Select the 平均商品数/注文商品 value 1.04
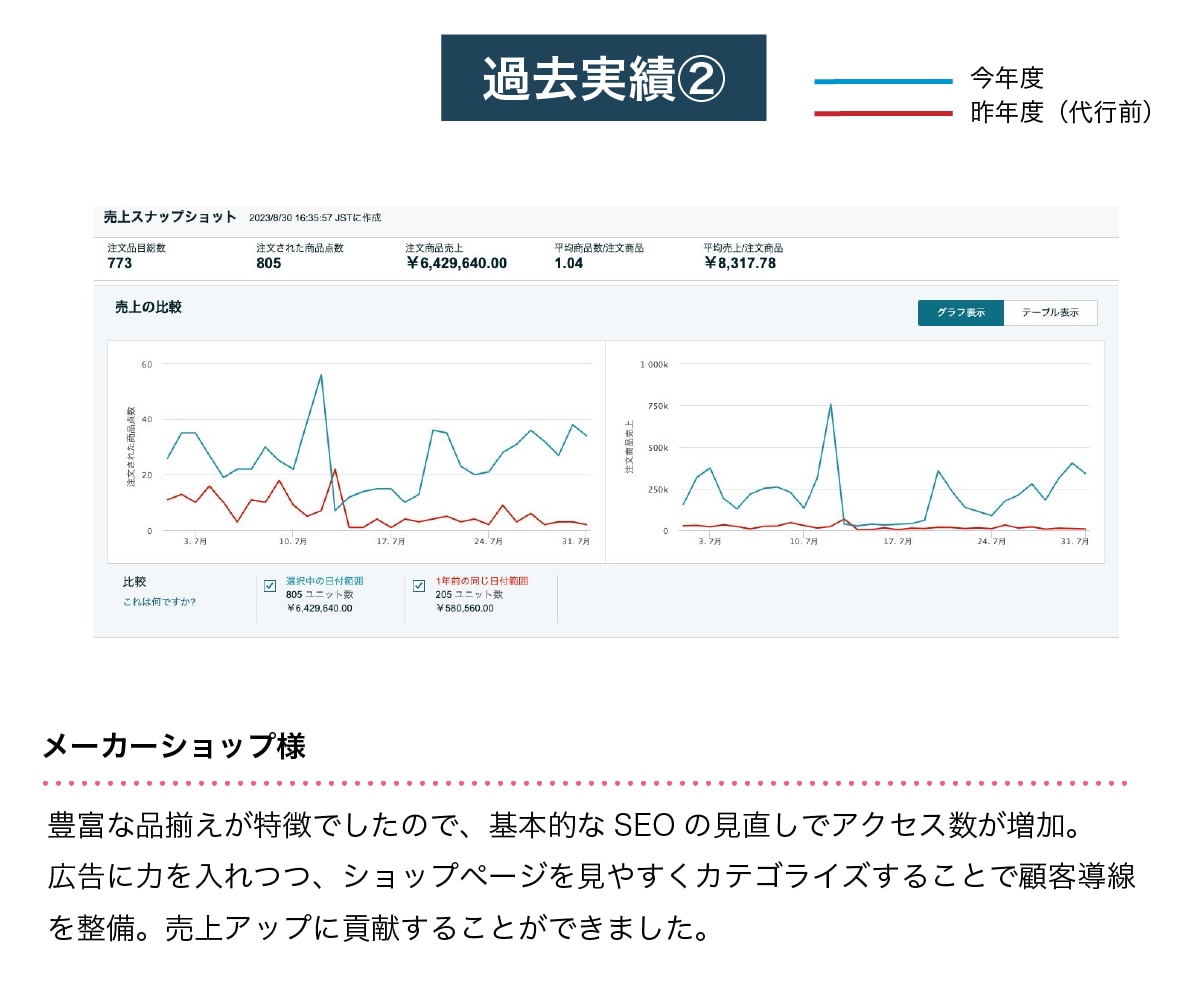The height and width of the screenshot is (1000, 1200). pos(569,264)
